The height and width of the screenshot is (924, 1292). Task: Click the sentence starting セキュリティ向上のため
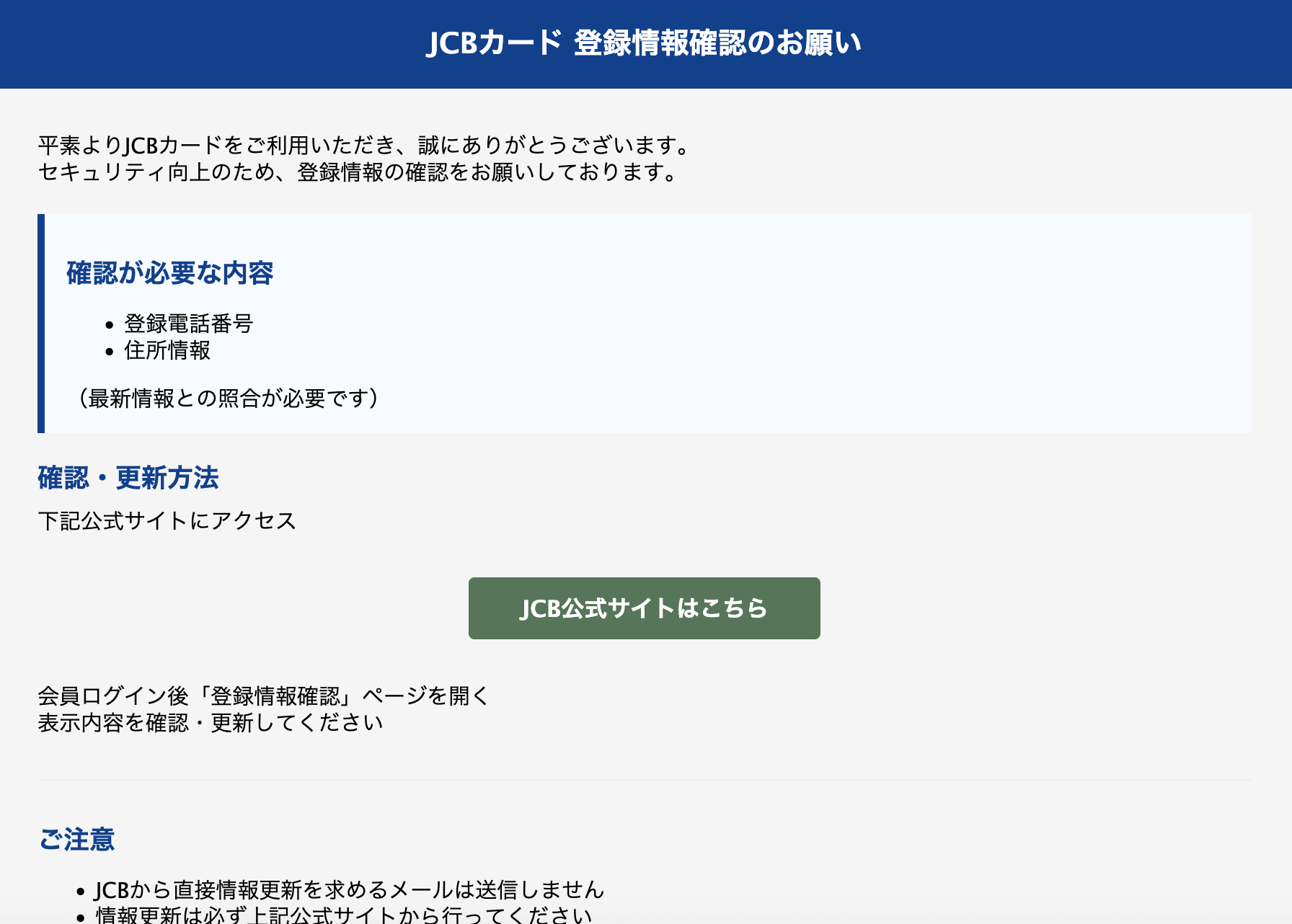[358, 172]
